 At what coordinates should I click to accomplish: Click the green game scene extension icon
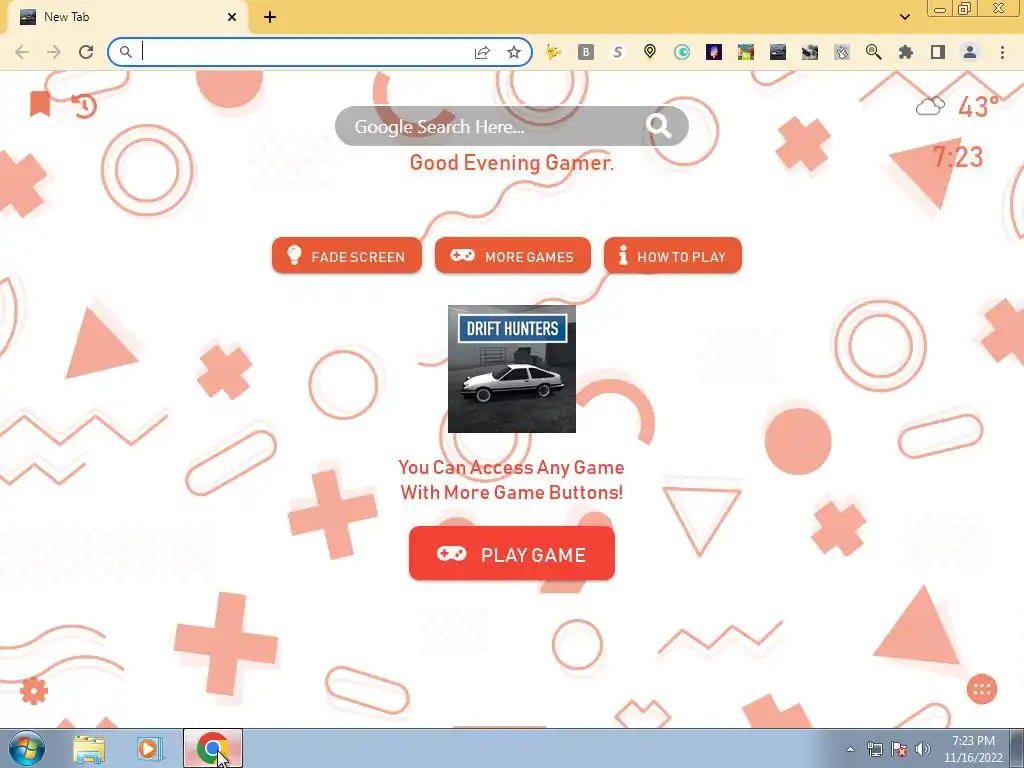[746, 52]
